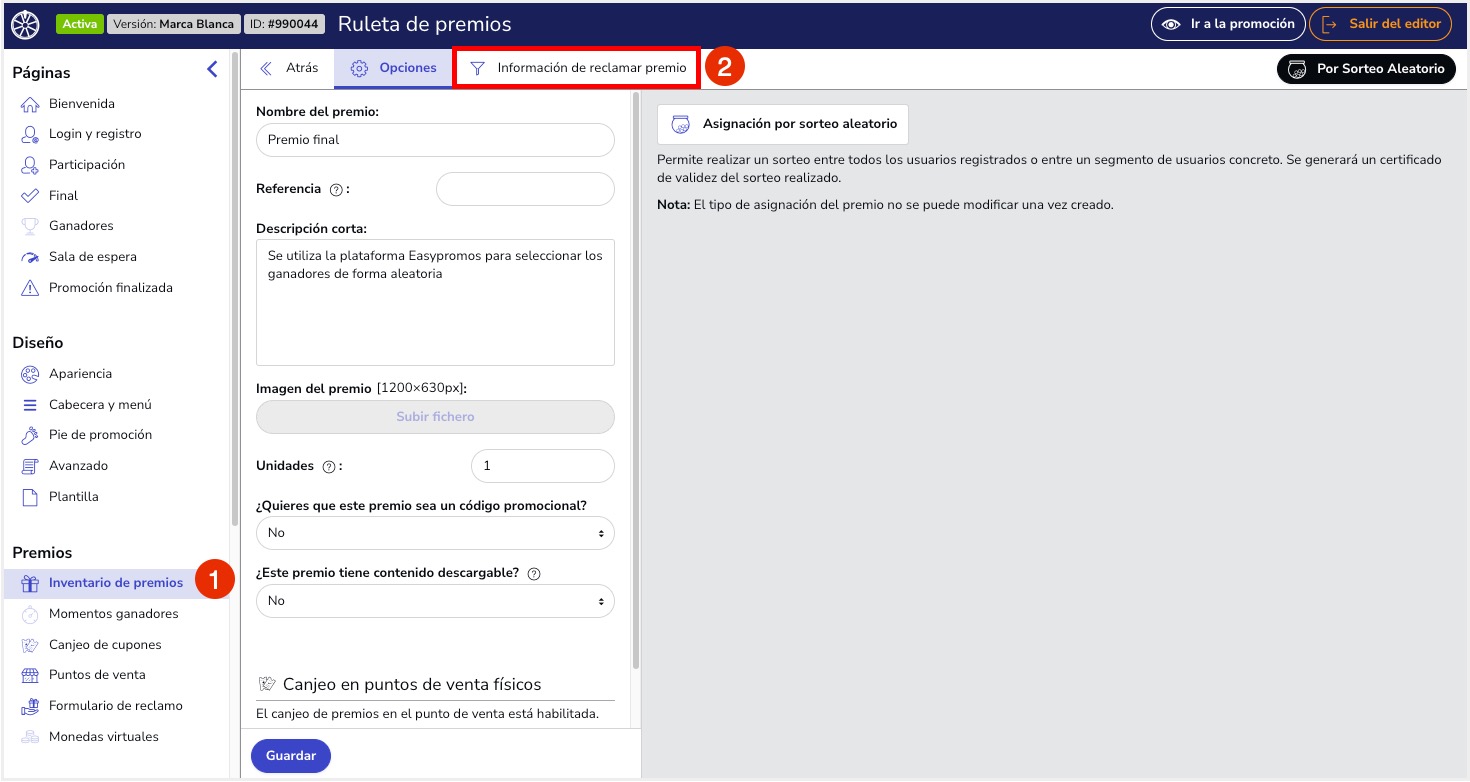Click the Versión: Marca Blanca label

point(174,24)
